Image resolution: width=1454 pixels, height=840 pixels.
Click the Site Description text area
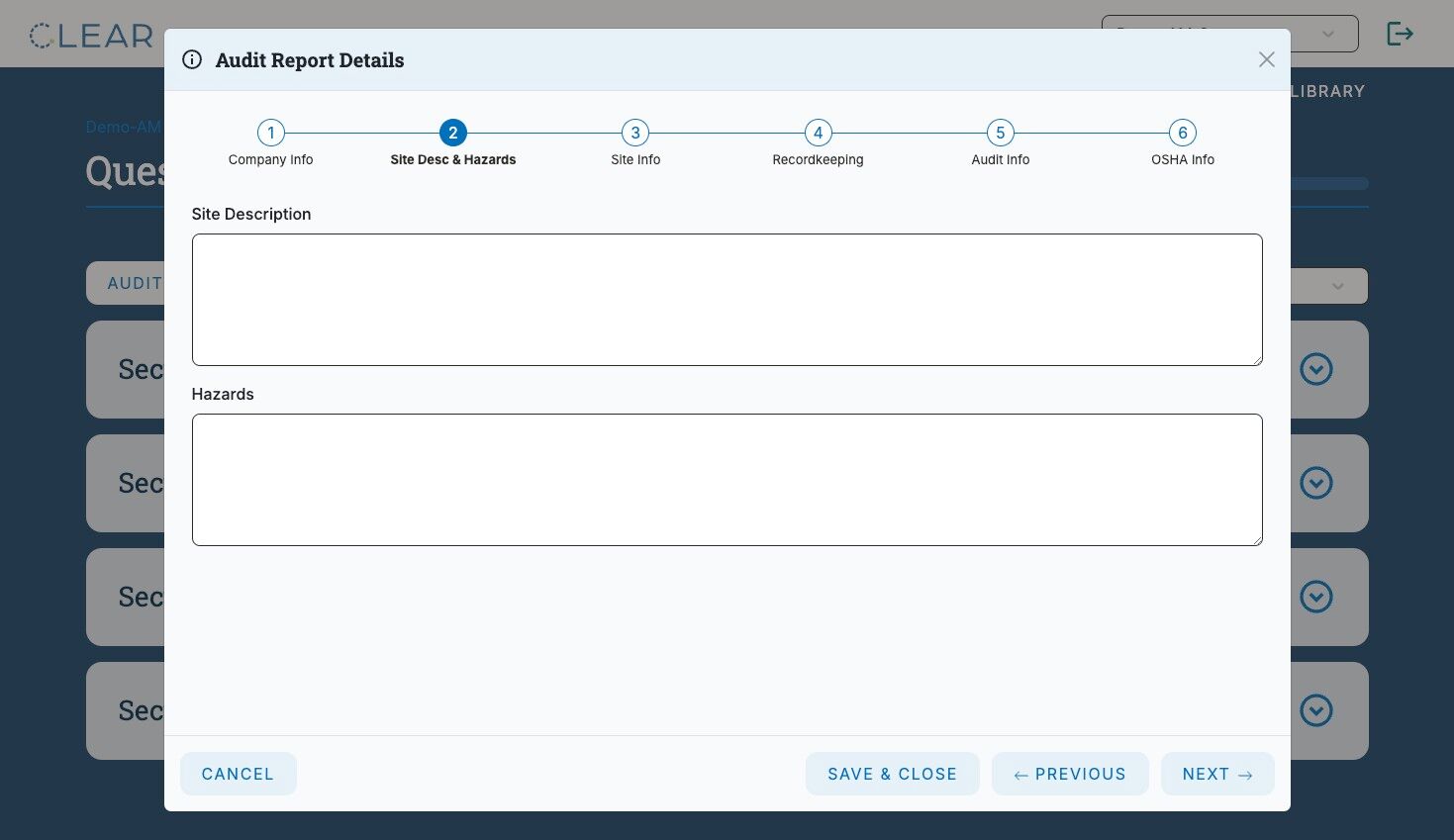click(x=727, y=300)
